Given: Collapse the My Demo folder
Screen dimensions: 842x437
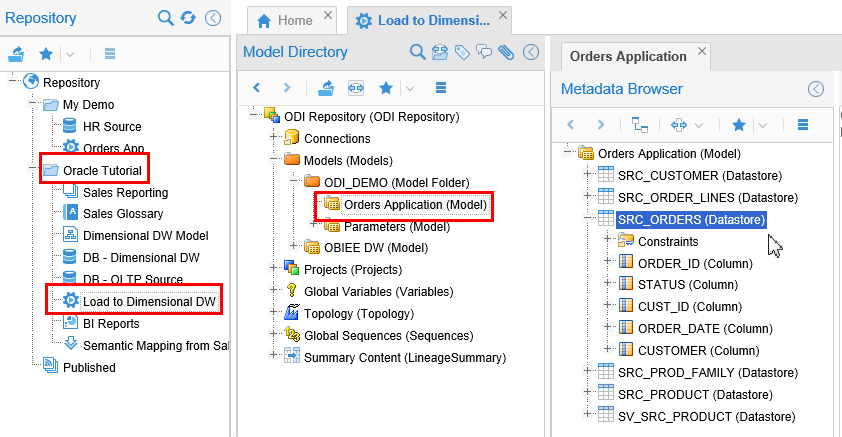Looking at the screenshot, I should 33,103.
